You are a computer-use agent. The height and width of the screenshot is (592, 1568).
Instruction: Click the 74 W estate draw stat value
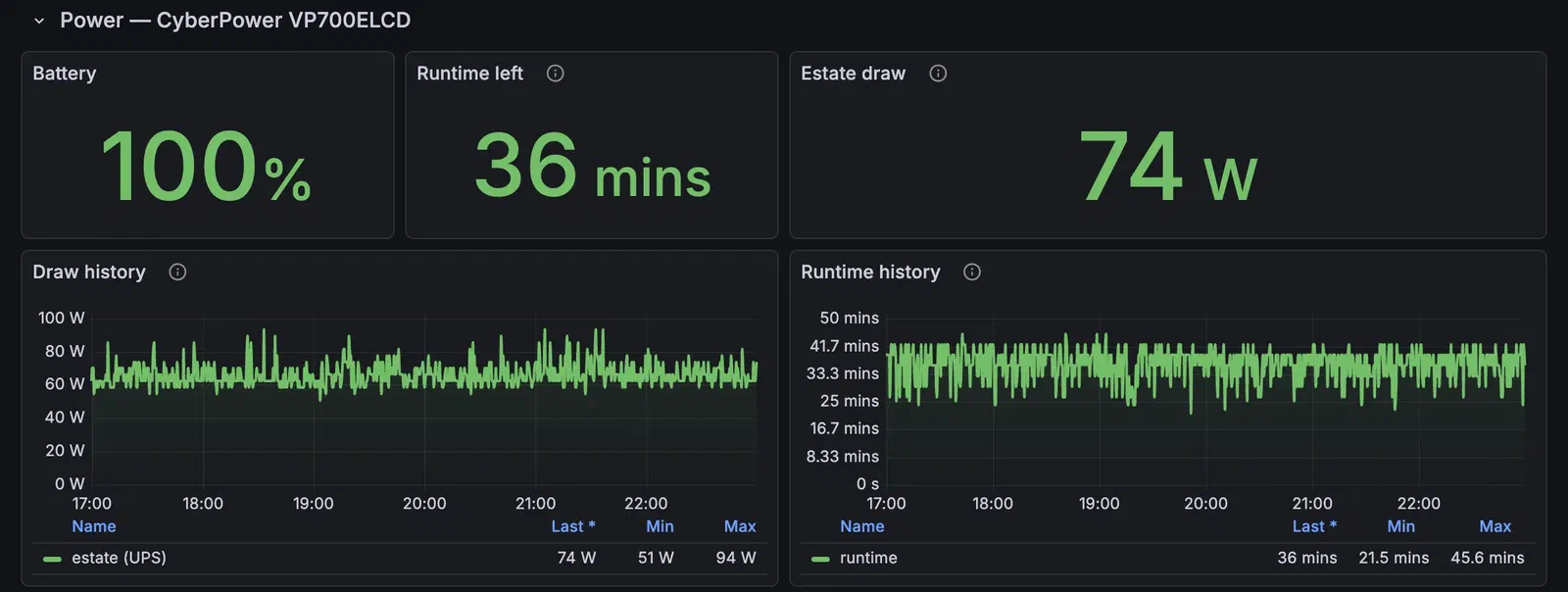click(1168, 167)
